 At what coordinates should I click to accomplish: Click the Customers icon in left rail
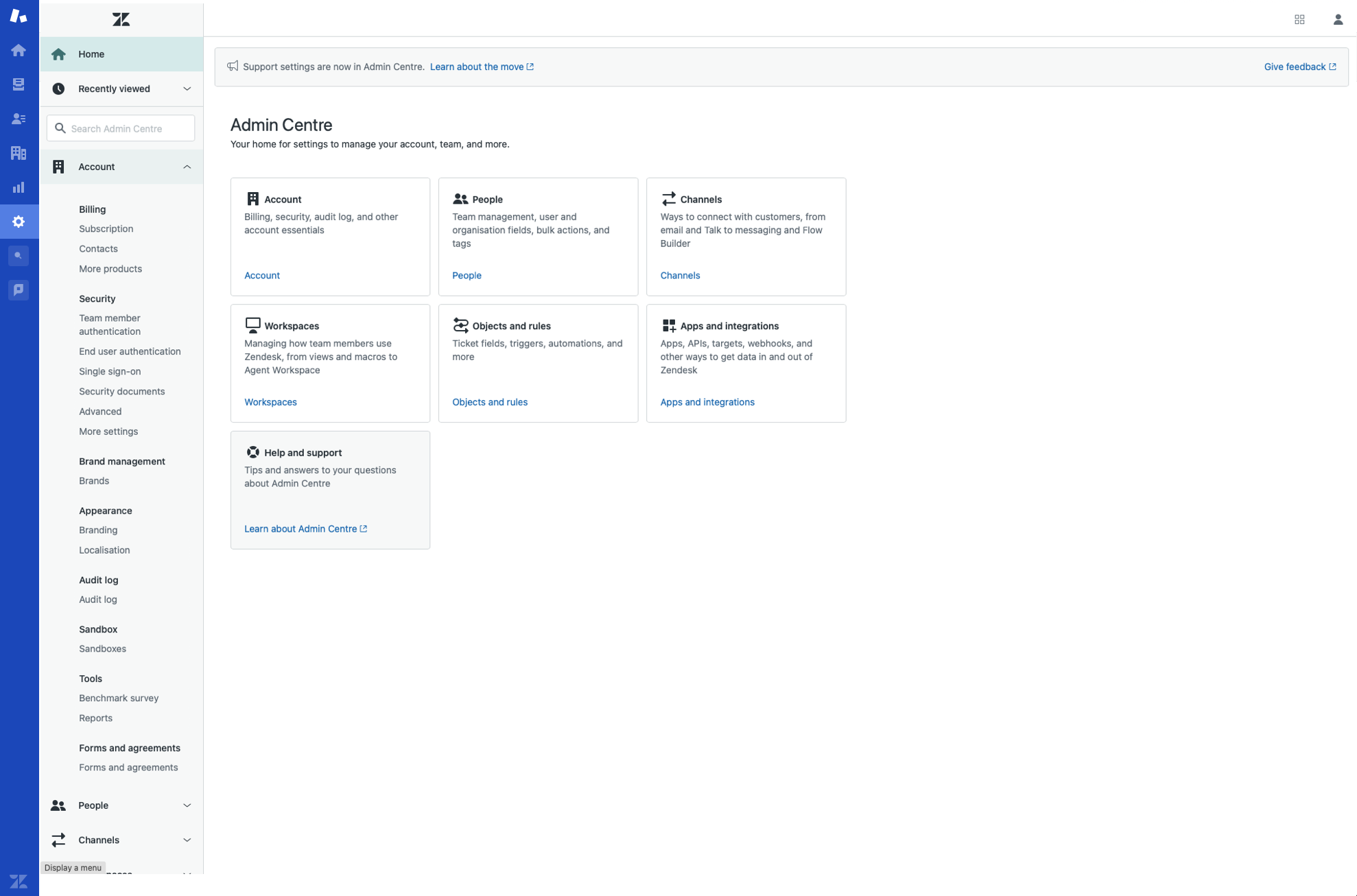pyautogui.click(x=19, y=119)
